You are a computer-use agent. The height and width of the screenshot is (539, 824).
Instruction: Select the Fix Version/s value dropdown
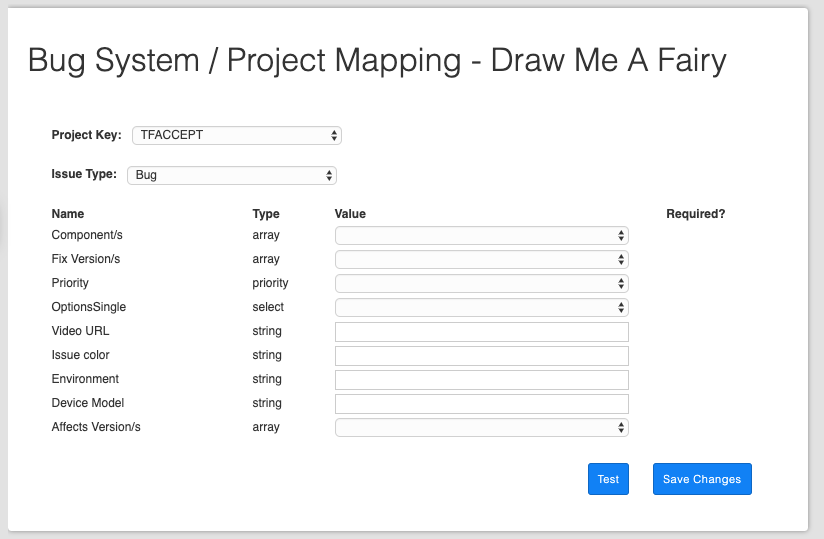481,259
